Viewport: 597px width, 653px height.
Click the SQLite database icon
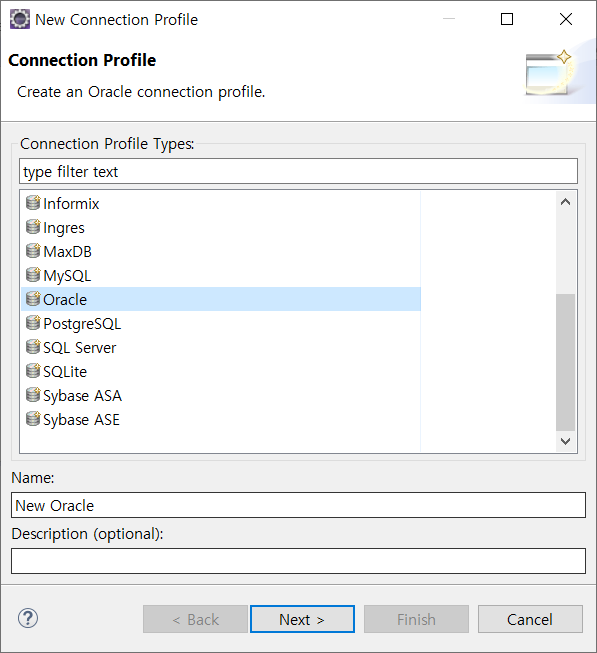click(33, 371)
